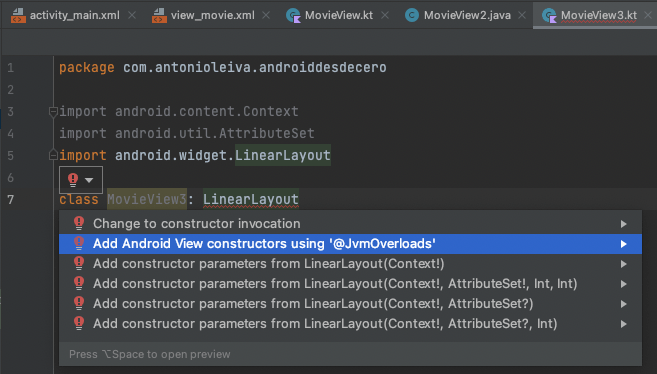Click error icon next to 'Change to constructor invocation'
The image size is (657, 374).
79,223
